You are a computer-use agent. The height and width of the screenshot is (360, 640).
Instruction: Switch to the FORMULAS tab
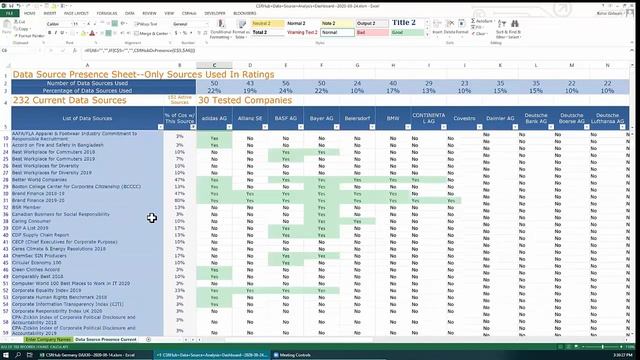click(107, 13)
